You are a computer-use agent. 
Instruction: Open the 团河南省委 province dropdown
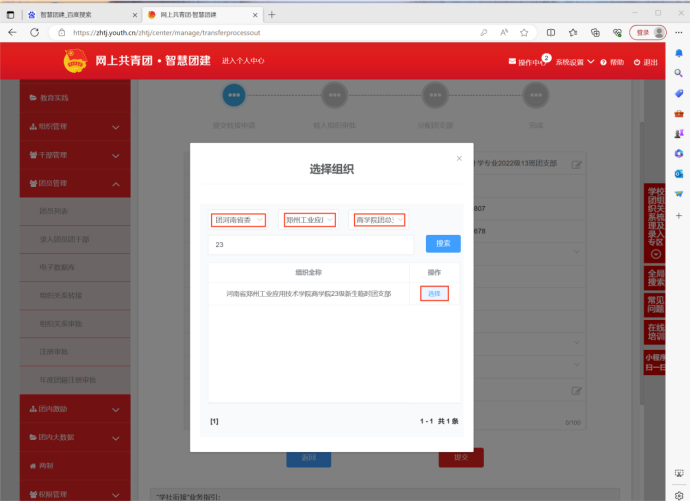tap(238, 220)
